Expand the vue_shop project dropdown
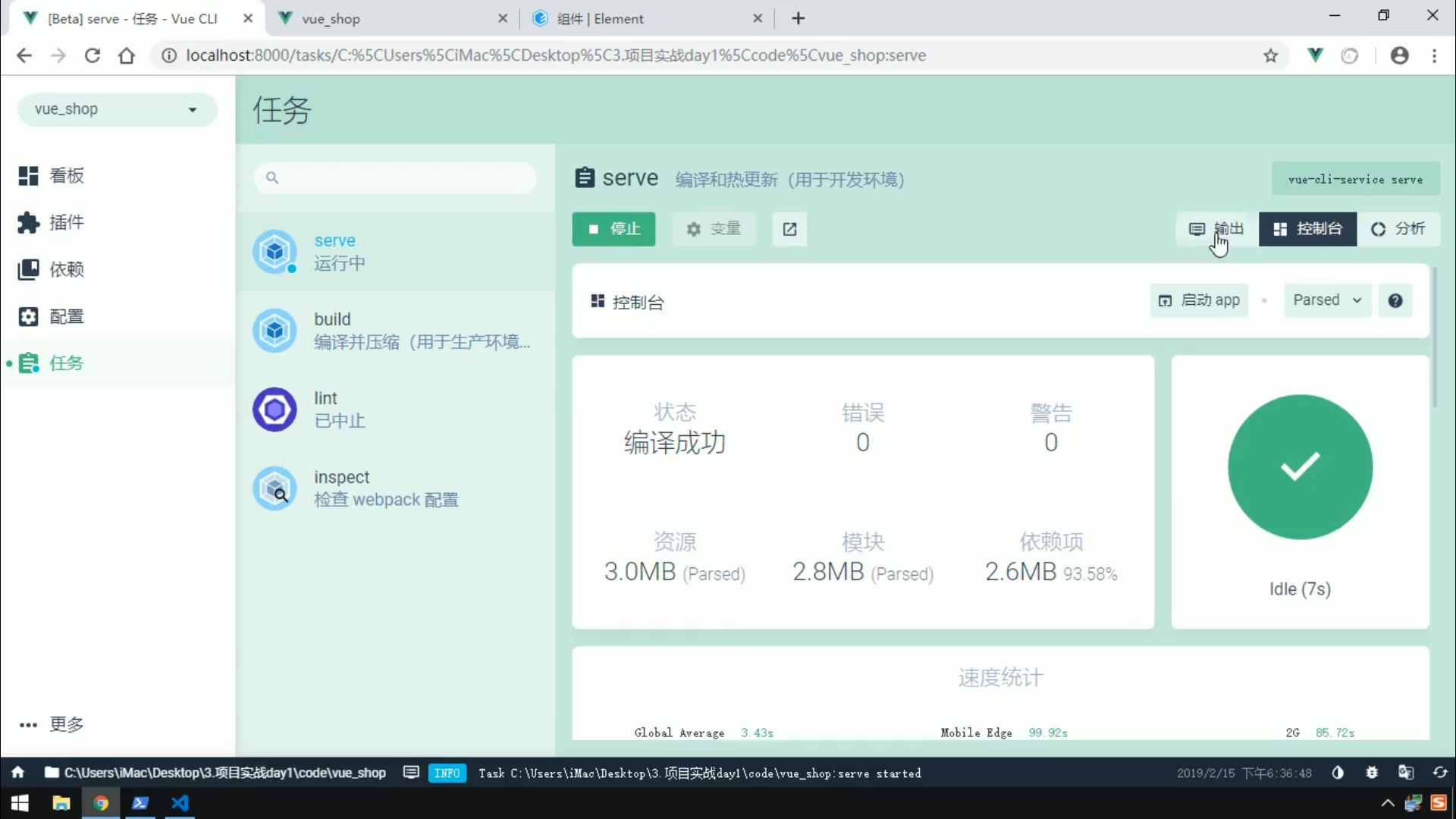 click(x=118, y=109)
